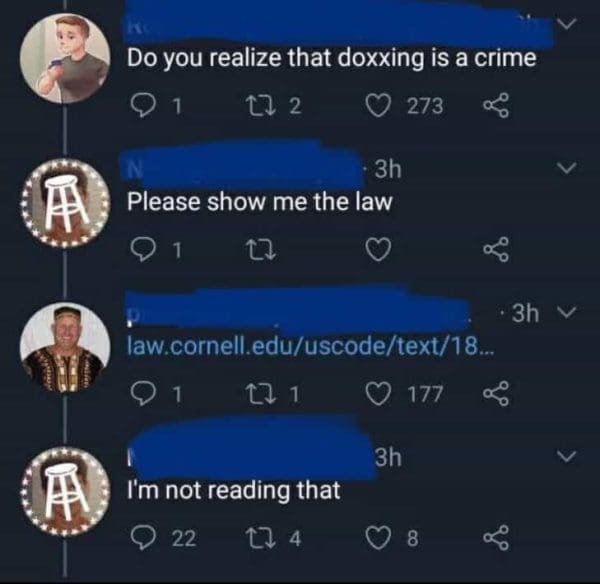Retweet the law.cornell.edu link tweet
Image resolution: width=600 pixels, height=584 pixels.
260,394
